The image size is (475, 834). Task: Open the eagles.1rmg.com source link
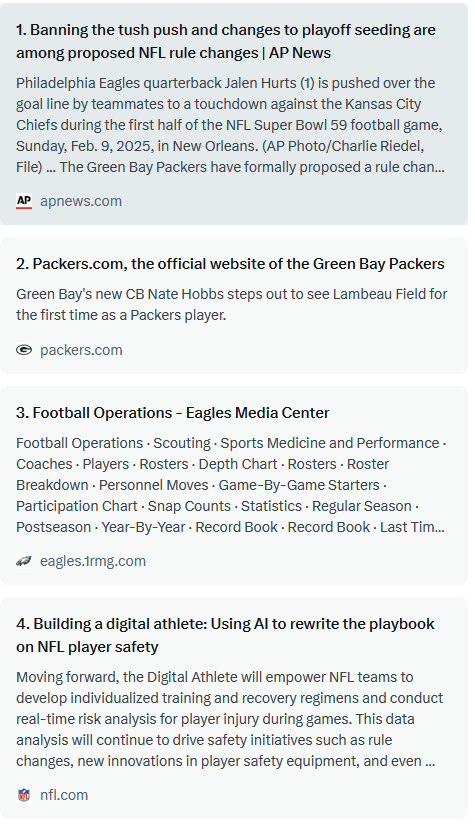93,561
